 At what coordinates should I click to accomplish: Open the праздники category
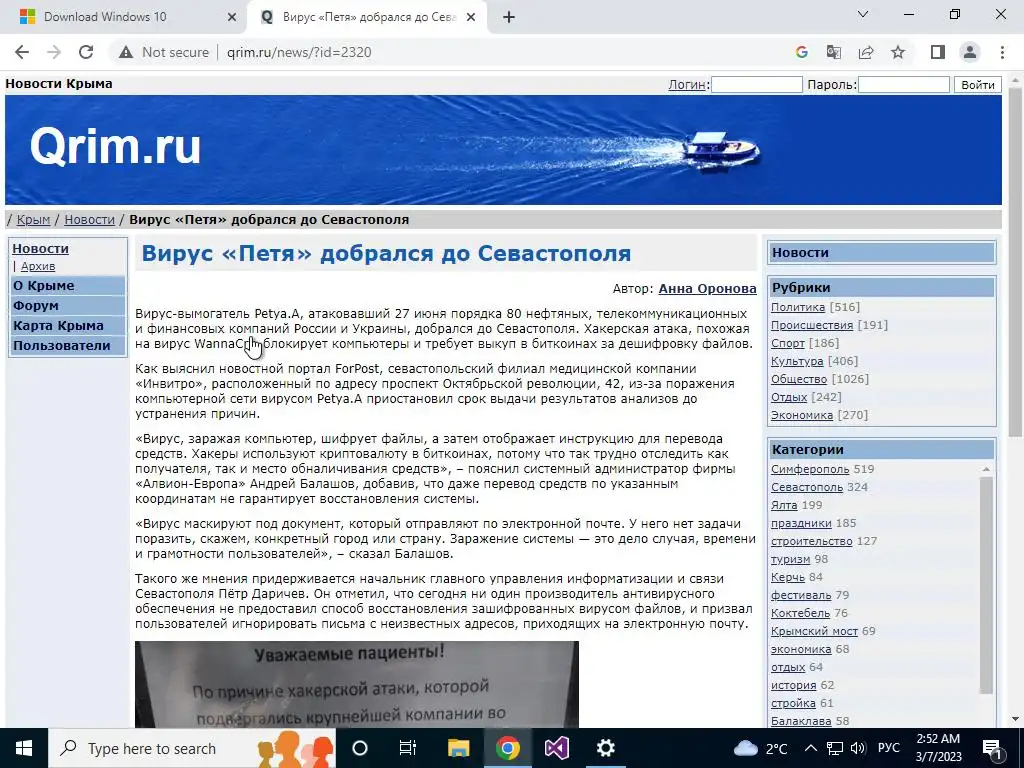pyautogui.click(x=801, y=523)
